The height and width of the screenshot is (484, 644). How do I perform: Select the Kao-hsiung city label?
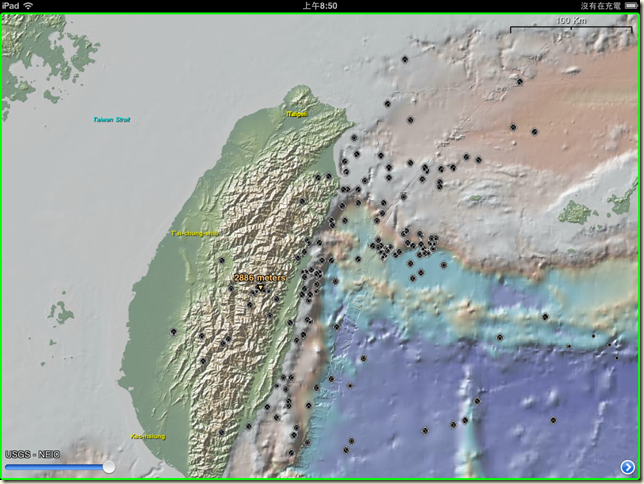click(x=148, y=436)
